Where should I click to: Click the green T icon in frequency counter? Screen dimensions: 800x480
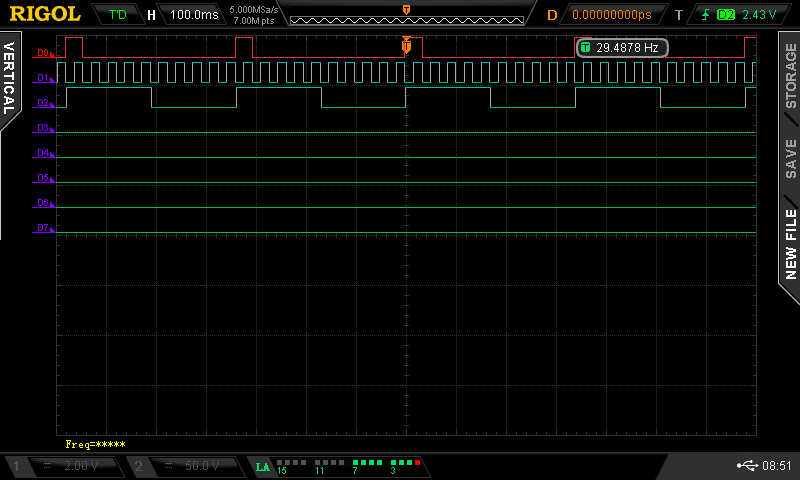tap(585, 48)
